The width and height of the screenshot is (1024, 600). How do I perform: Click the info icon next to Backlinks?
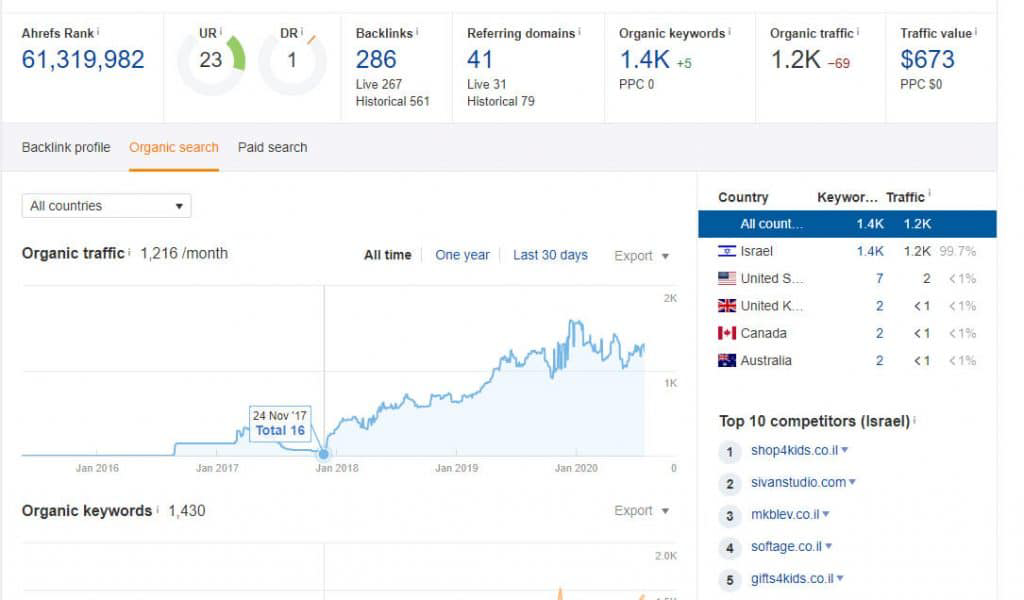(x=417, y=30)
